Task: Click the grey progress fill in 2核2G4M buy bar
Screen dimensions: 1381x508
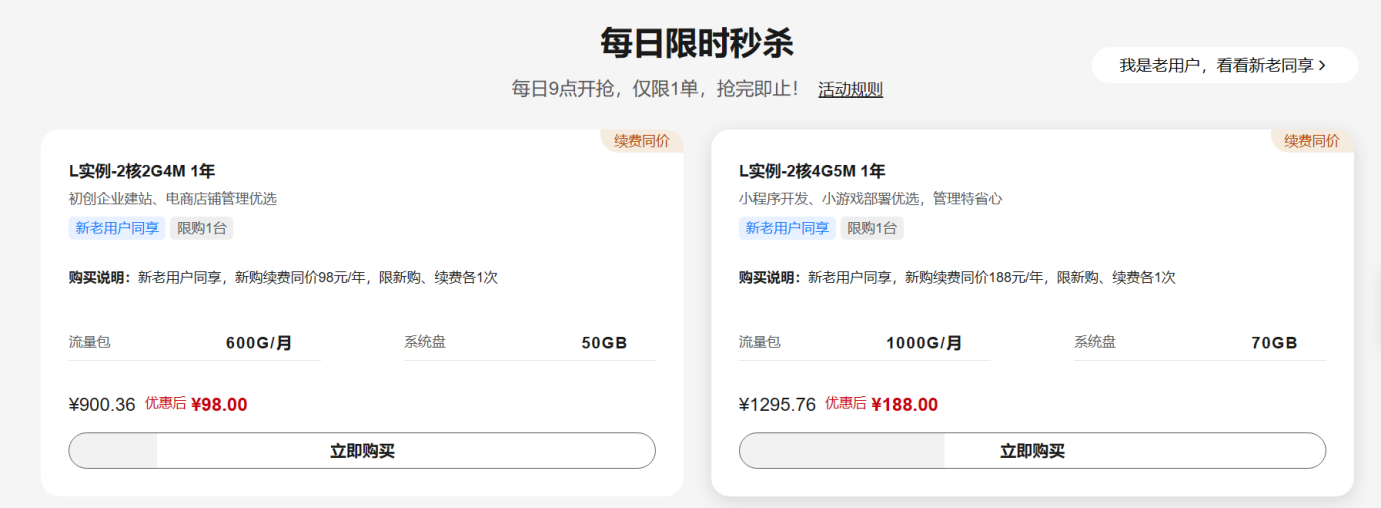Action: tap(114, 451)
